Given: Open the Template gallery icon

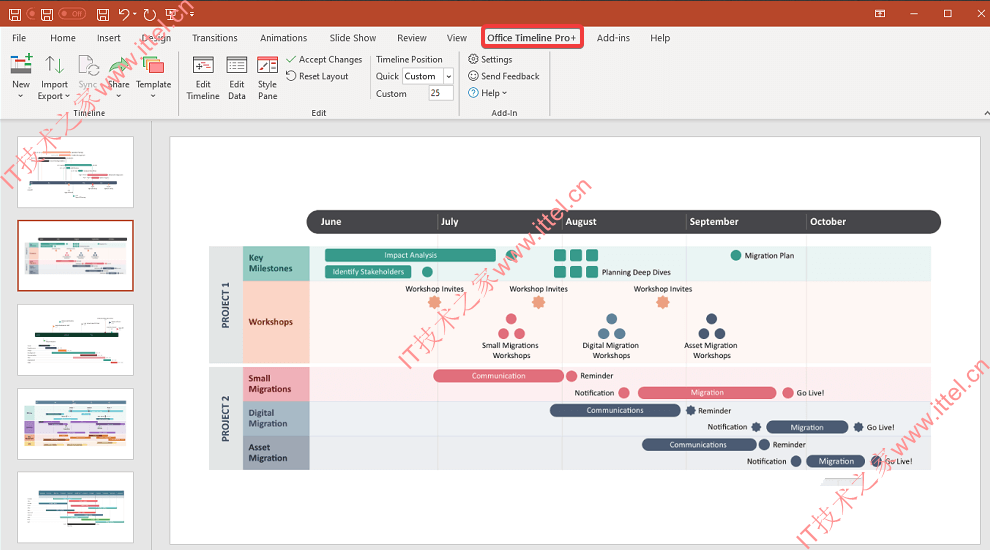Looking at the screenshot, I should click(x=153, y=64).
